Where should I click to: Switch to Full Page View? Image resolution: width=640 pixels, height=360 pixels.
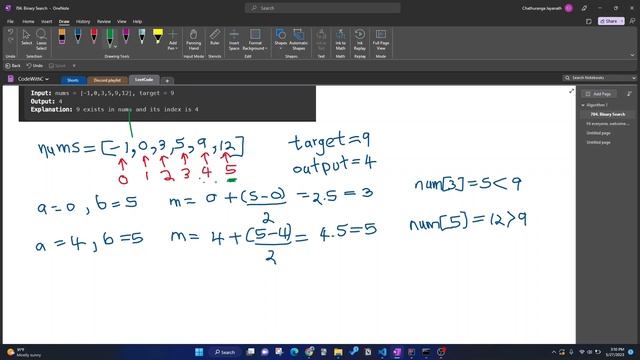click(x=381, y=40)
